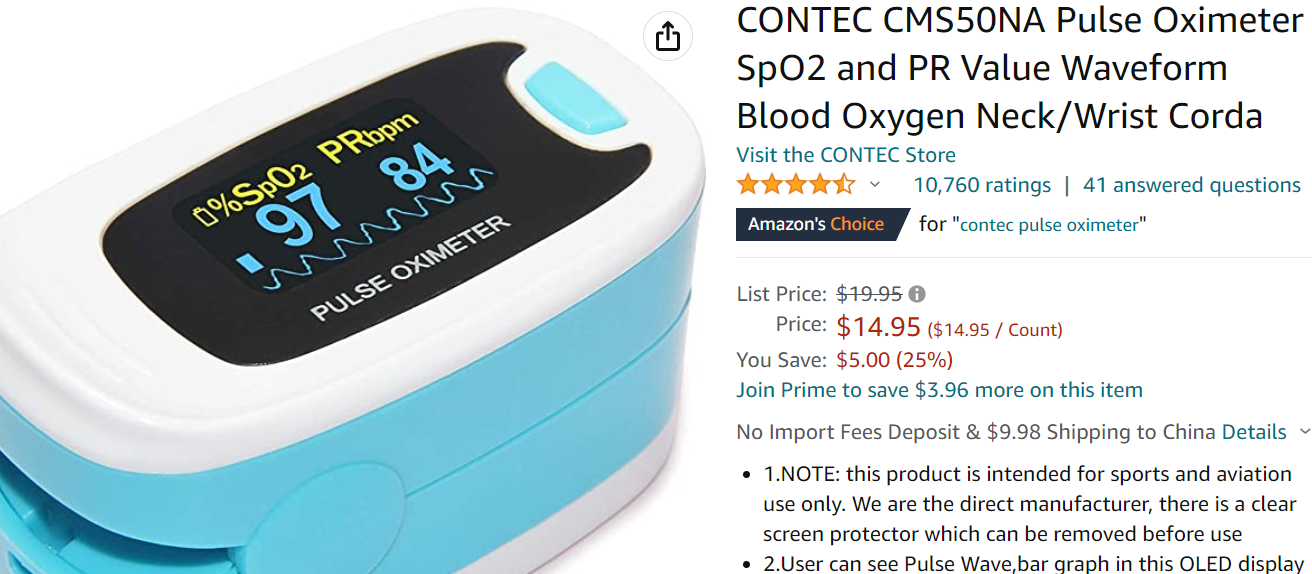This screenshot has width=1312, height=574.
Task: Open "contec pulse oximeter" search link
Action: click(1049, 225)
